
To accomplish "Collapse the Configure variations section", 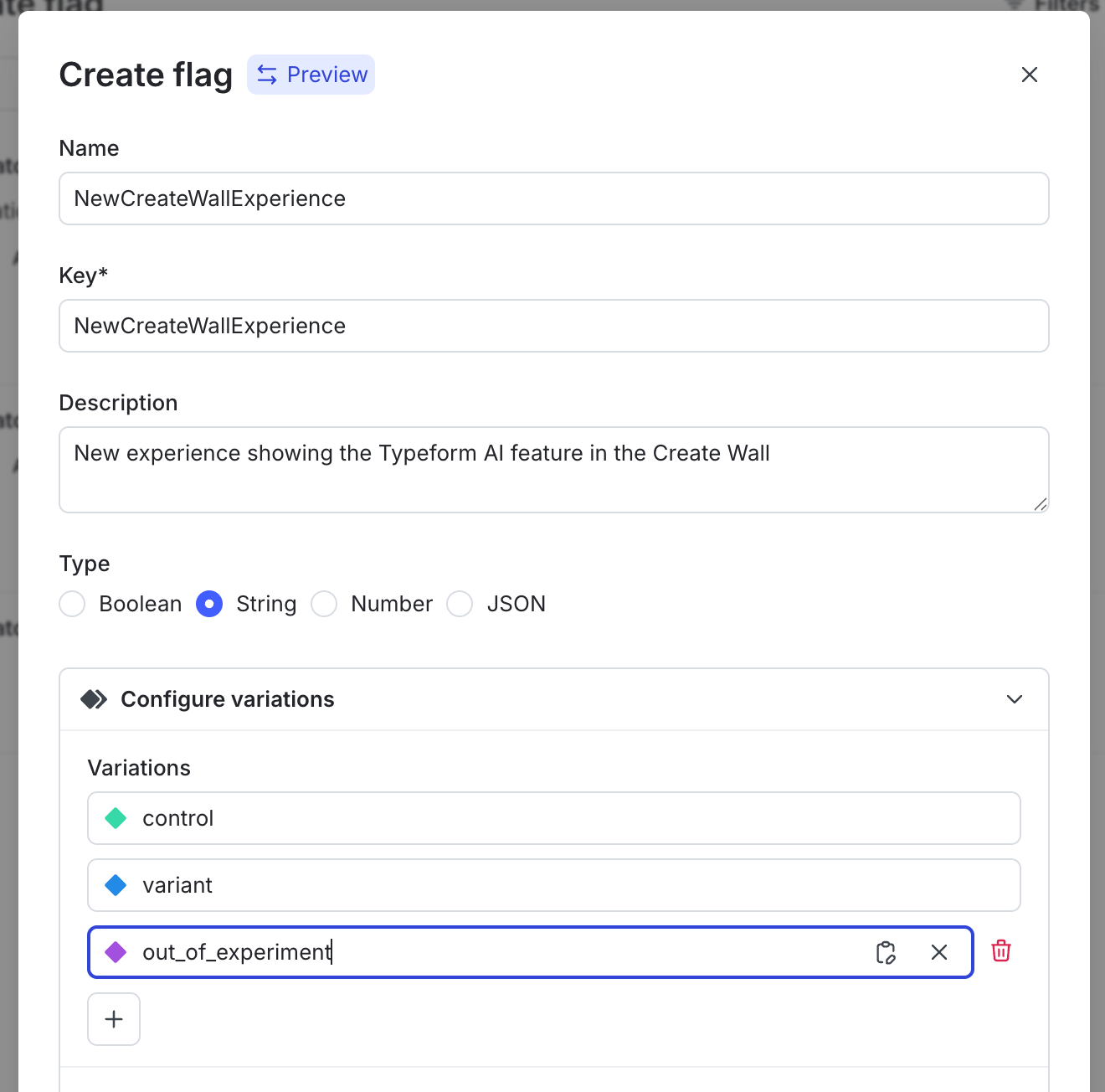I will (x=1015, y=699).
